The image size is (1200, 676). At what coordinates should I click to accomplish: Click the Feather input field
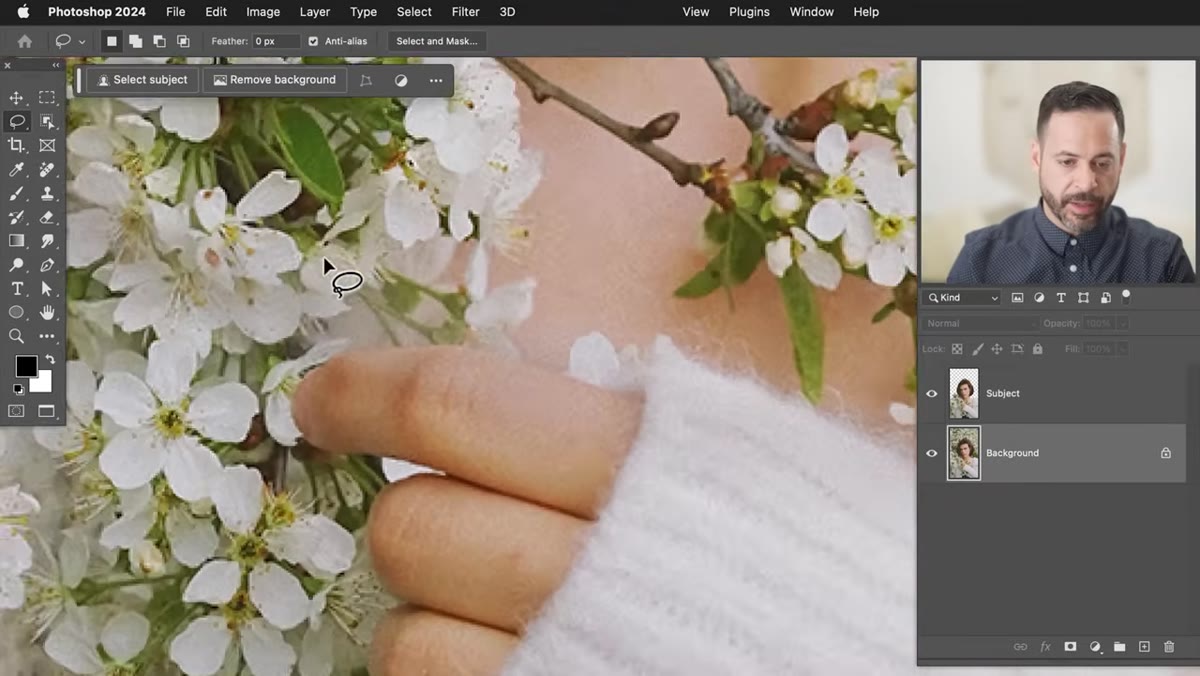coord(276,41)
